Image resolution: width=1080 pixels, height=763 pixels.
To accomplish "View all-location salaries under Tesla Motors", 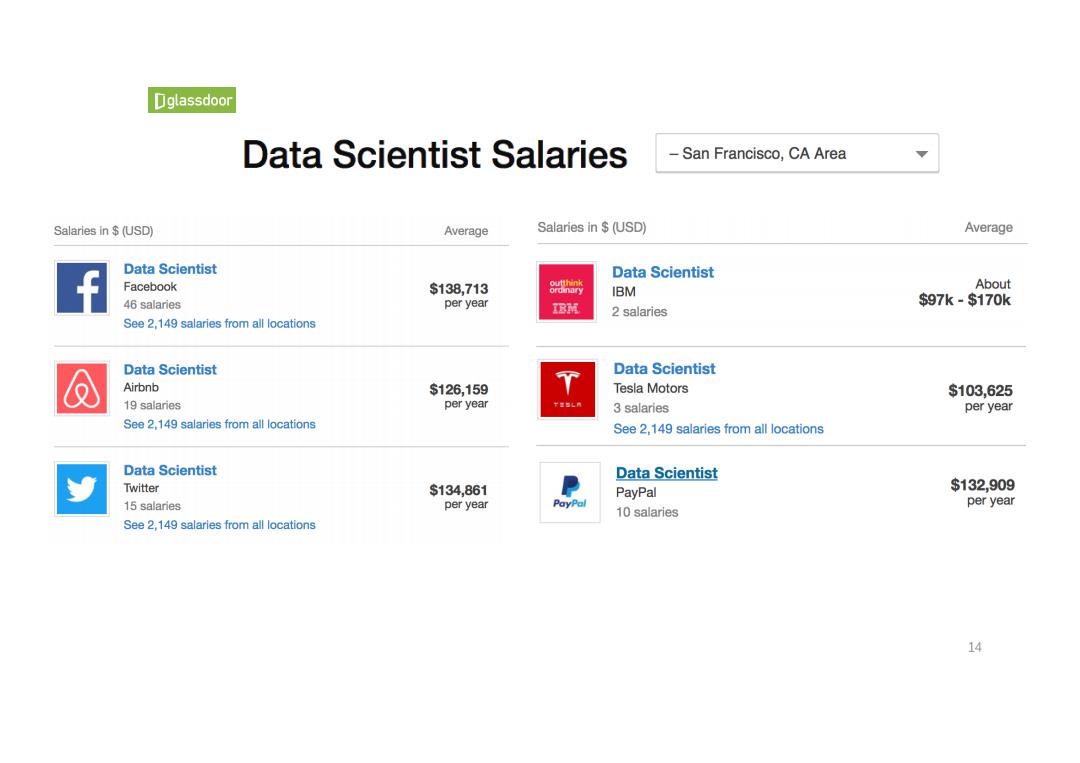I will coord(718,428).
